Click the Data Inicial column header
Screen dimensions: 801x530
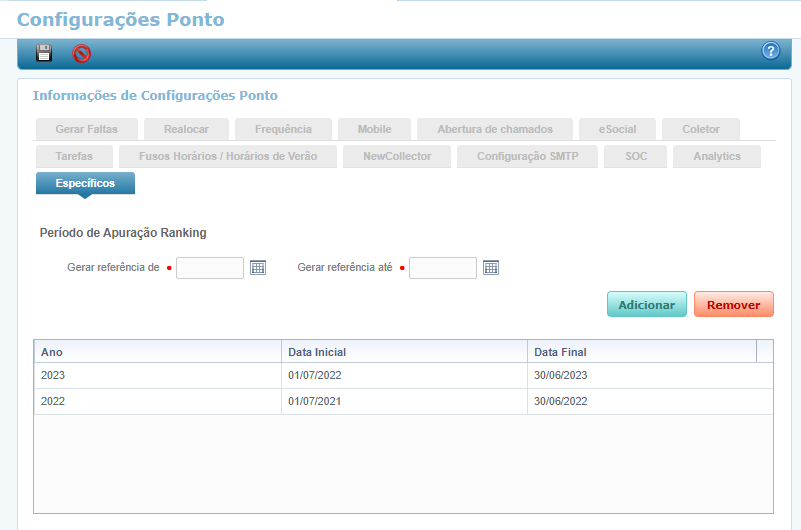403,352
